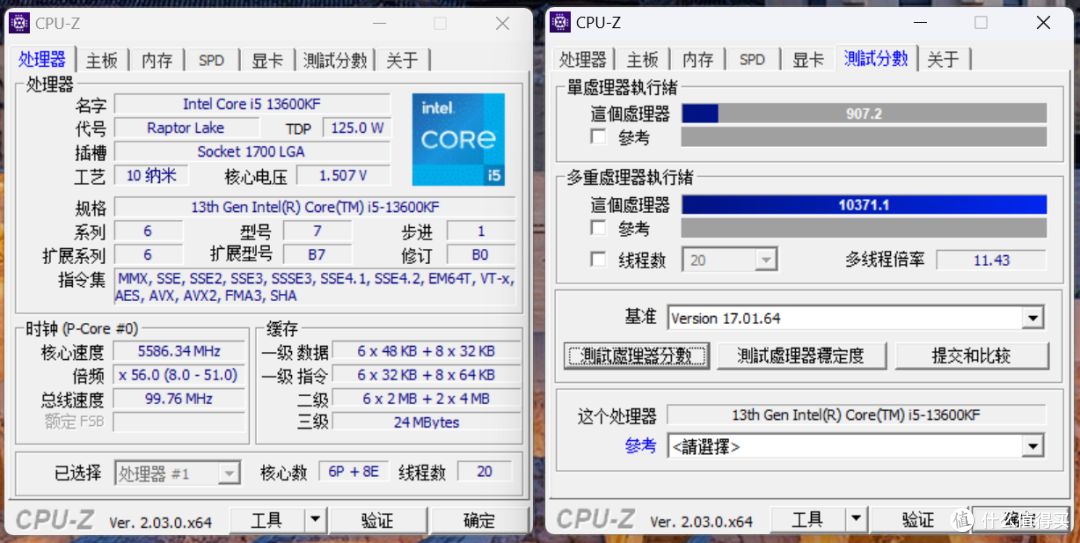This screenshot has height=543, width=1080.
Task: Click the 三级 cache value 24 MBytes
Action: click(x=426, y=422)
